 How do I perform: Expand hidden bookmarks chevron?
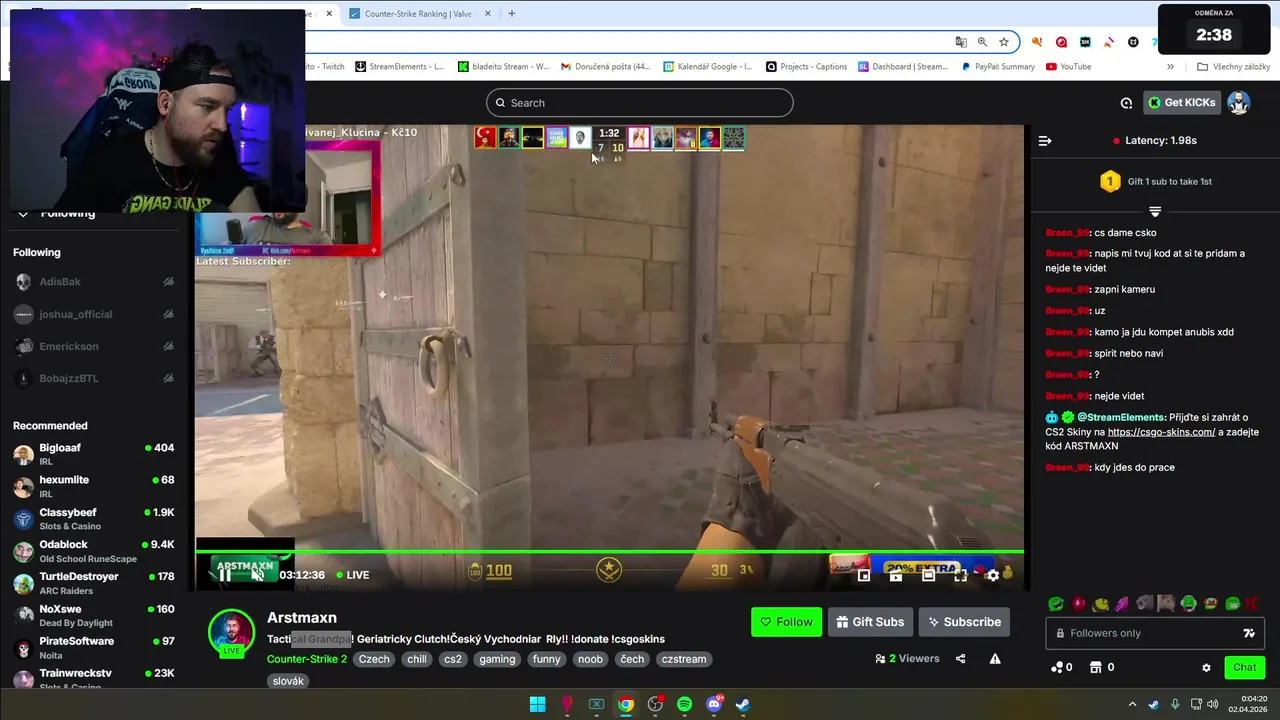[1170, 67]
